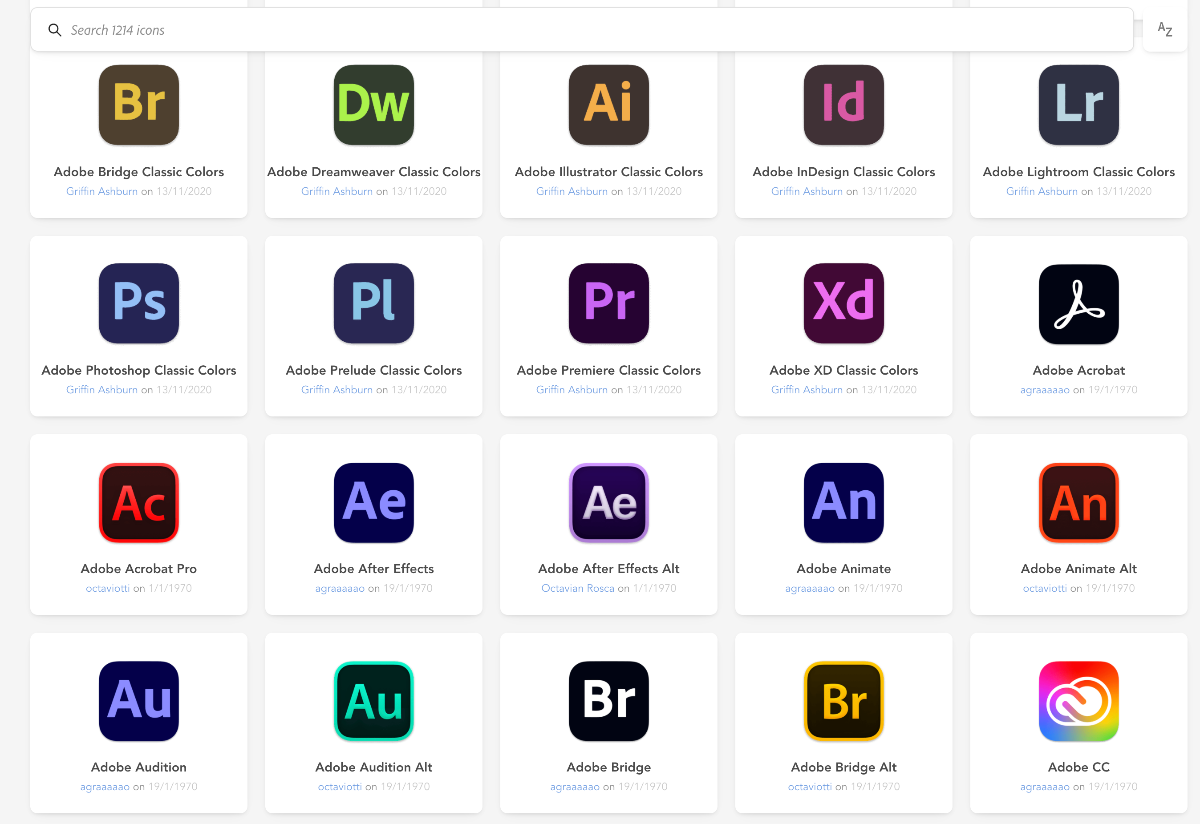The width and height of the screenshot is (1200, 824).
Task: Pick the Adobe Lightroom Classic Colors icon
Action: [1079, 105]
